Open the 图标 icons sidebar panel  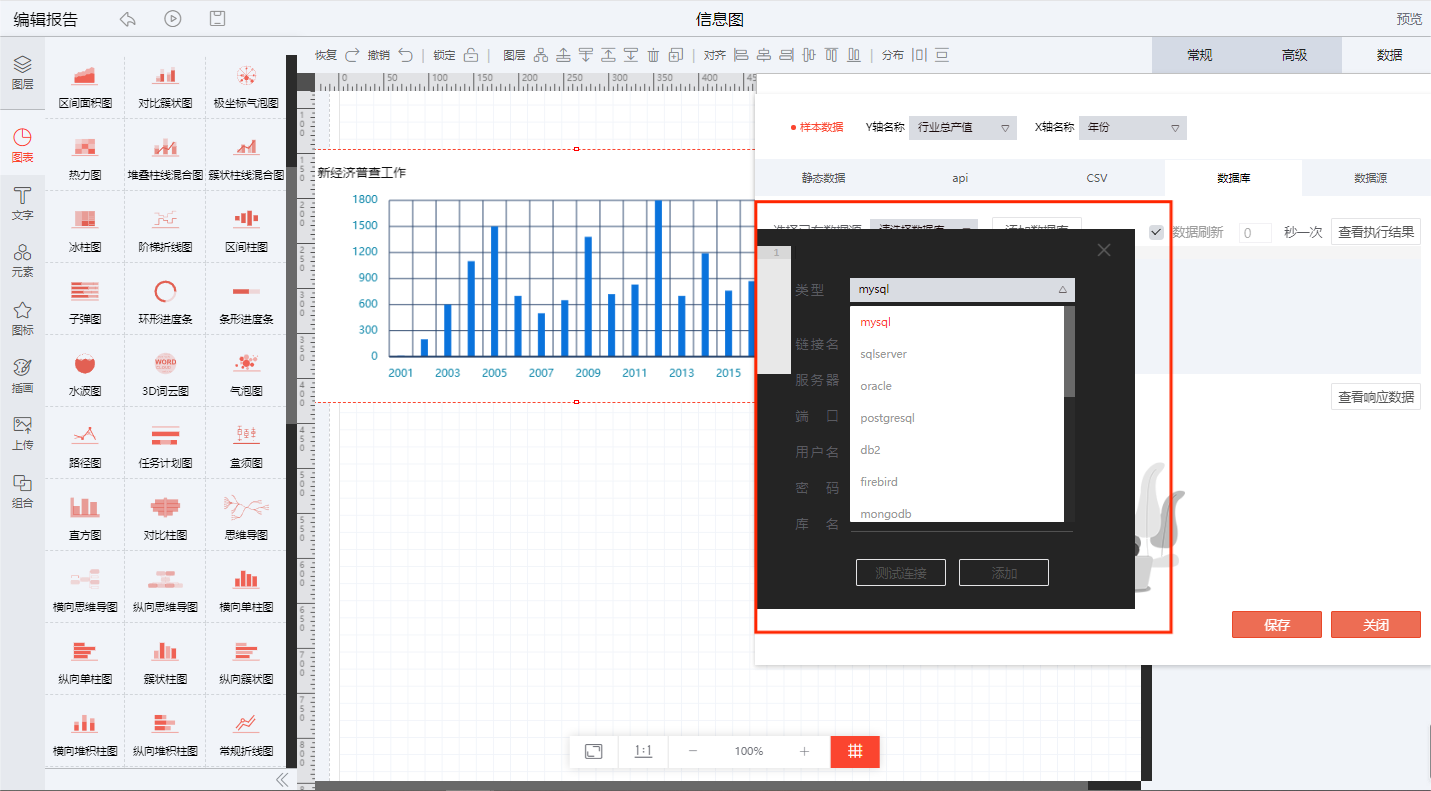(22, 319)
